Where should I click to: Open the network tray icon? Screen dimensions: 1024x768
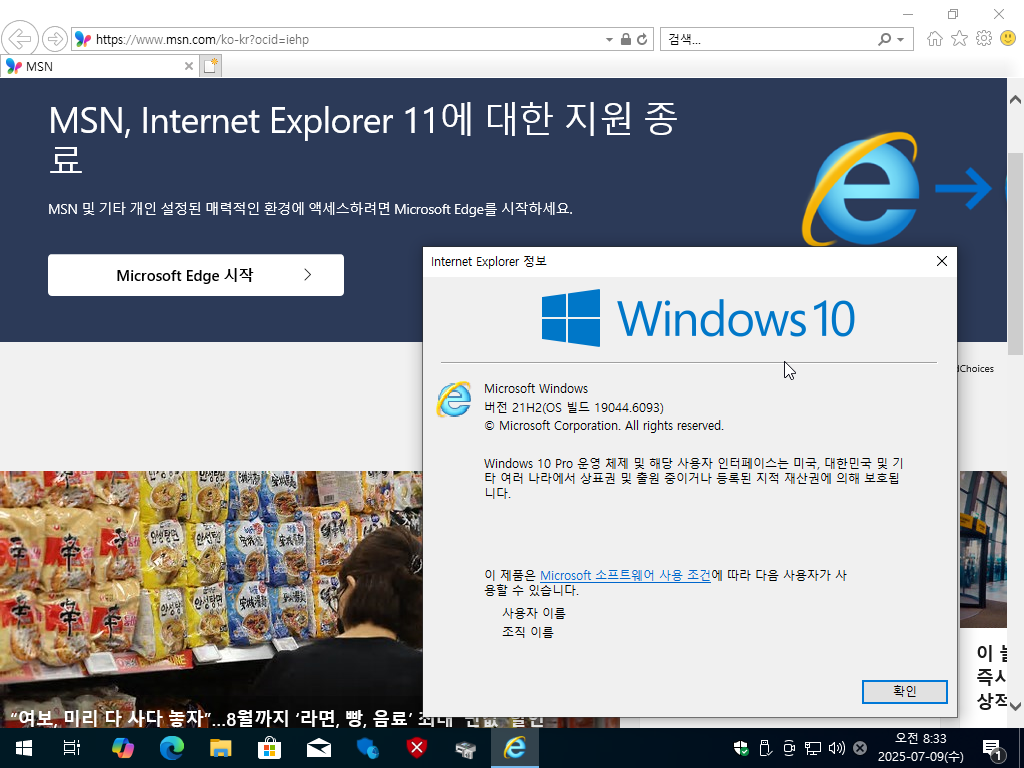pyautogui.click(x=812, y=748)
